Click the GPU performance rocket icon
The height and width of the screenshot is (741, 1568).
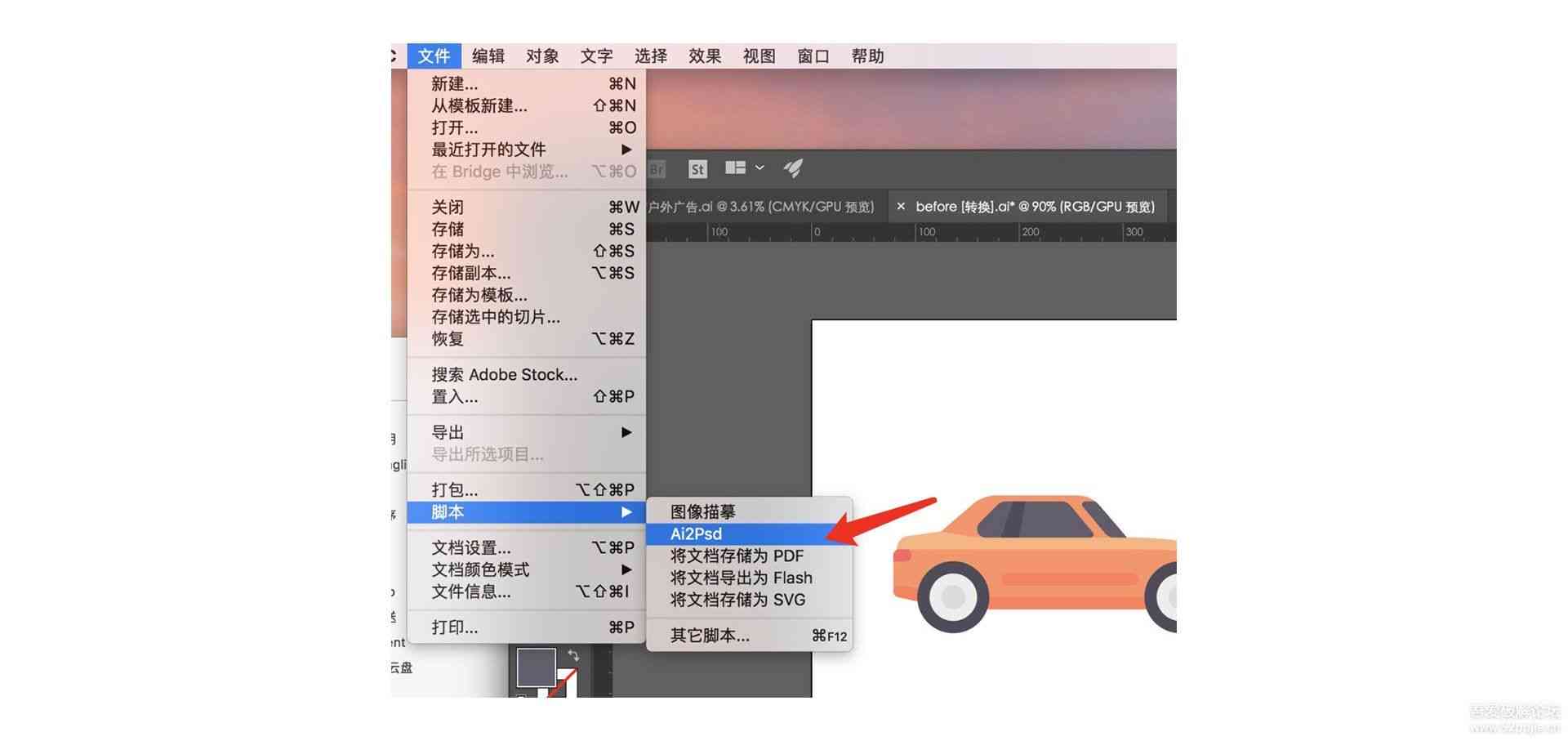tap(793, 168)
